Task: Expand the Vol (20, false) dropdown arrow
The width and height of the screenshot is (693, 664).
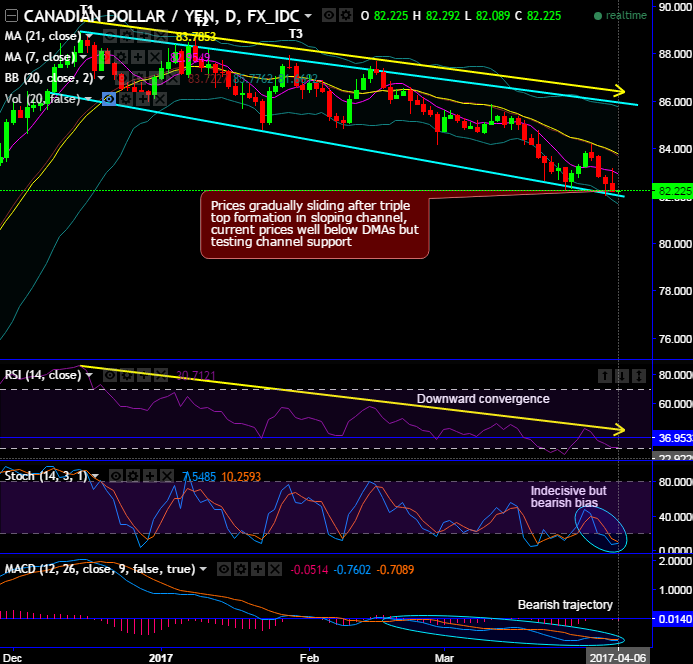Action: (x=88, y=99)
